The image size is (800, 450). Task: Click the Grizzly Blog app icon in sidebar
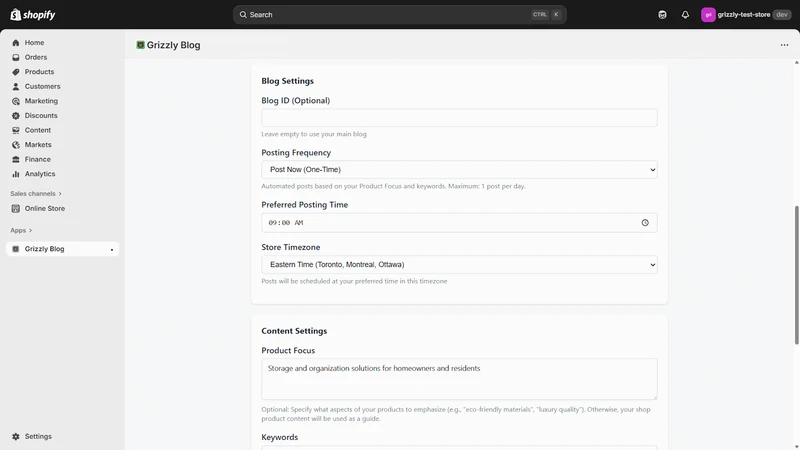16,249
